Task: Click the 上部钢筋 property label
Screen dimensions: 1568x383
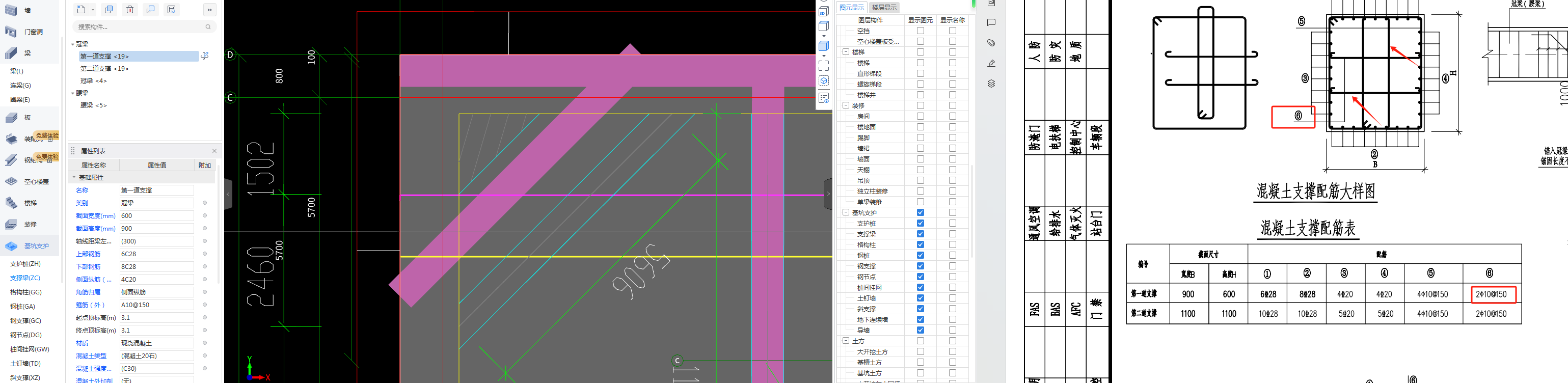Action: coord(88,254)
